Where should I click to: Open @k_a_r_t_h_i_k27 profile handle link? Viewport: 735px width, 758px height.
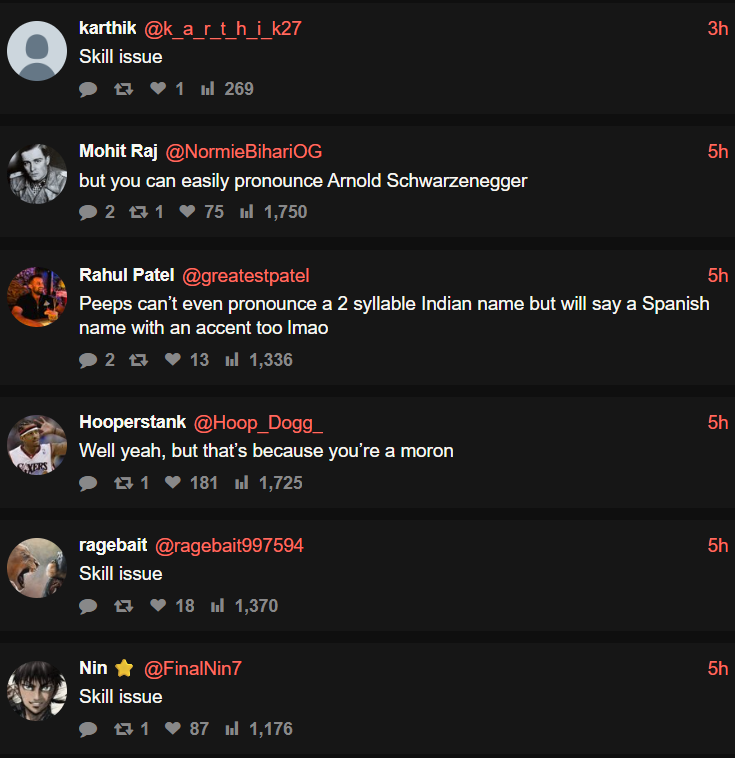pos(223,29)
